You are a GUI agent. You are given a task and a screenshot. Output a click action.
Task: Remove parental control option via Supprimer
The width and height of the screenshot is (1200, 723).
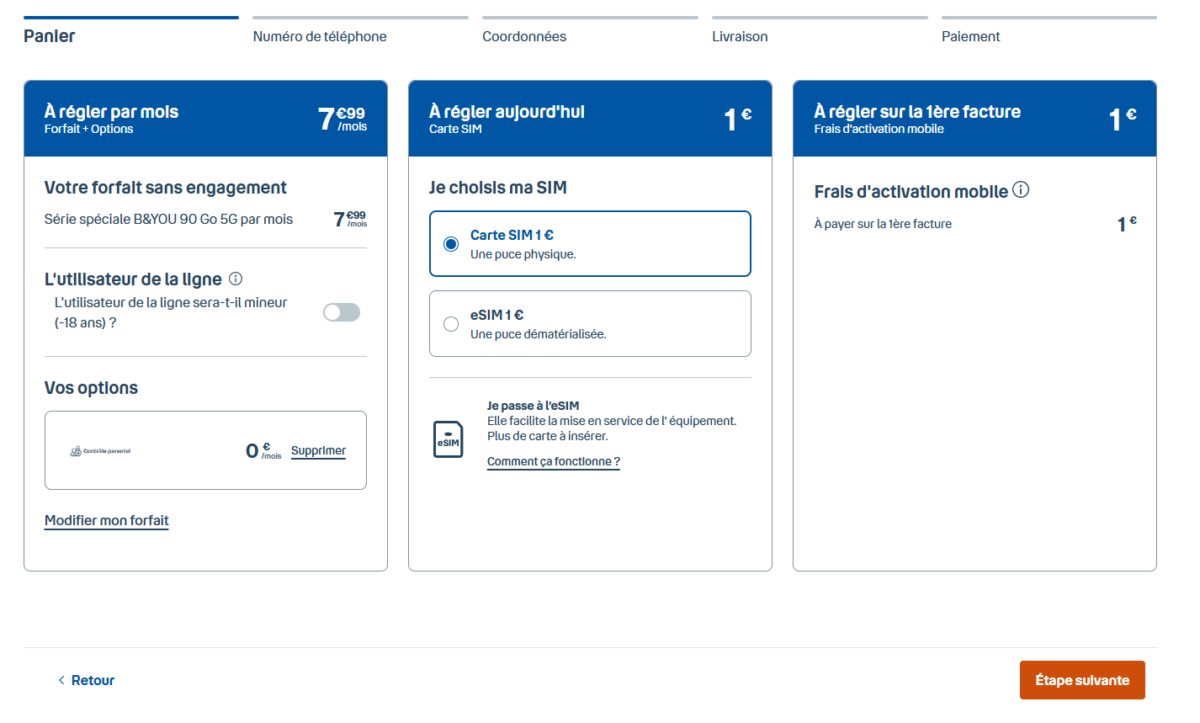point(318,451)
